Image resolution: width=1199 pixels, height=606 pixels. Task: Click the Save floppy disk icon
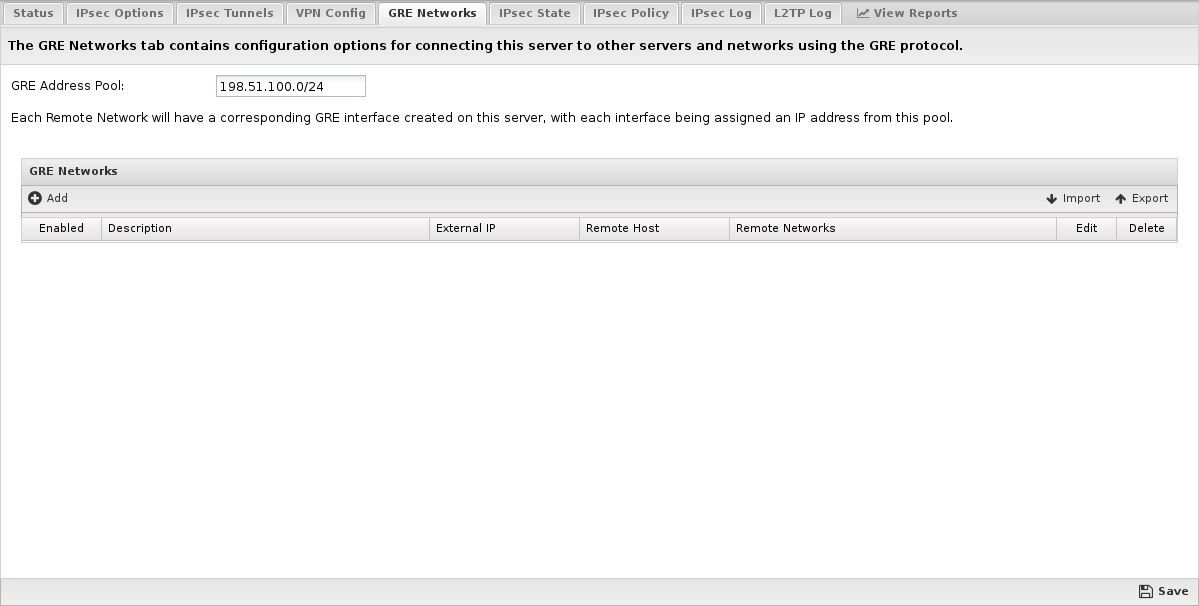1146,592
